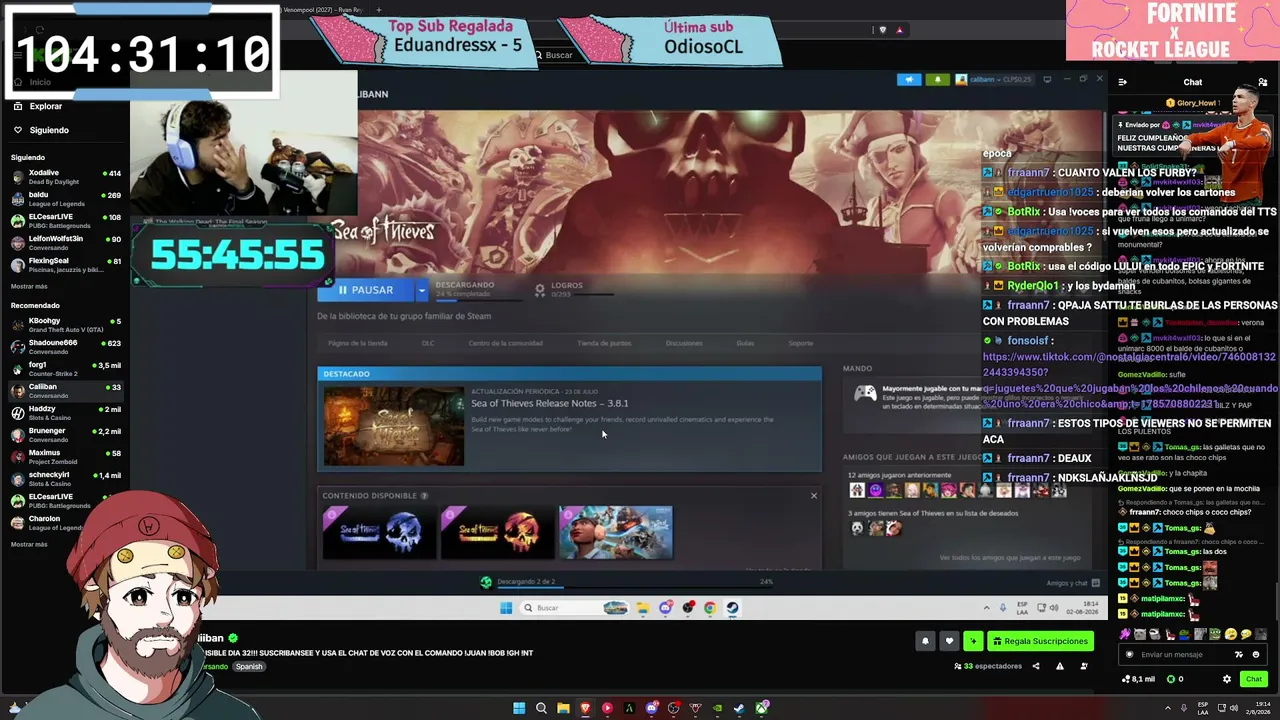Open forg1's Counter-Strike 2 channel
The image size is (1280, 720).
(x=65, y=369)
